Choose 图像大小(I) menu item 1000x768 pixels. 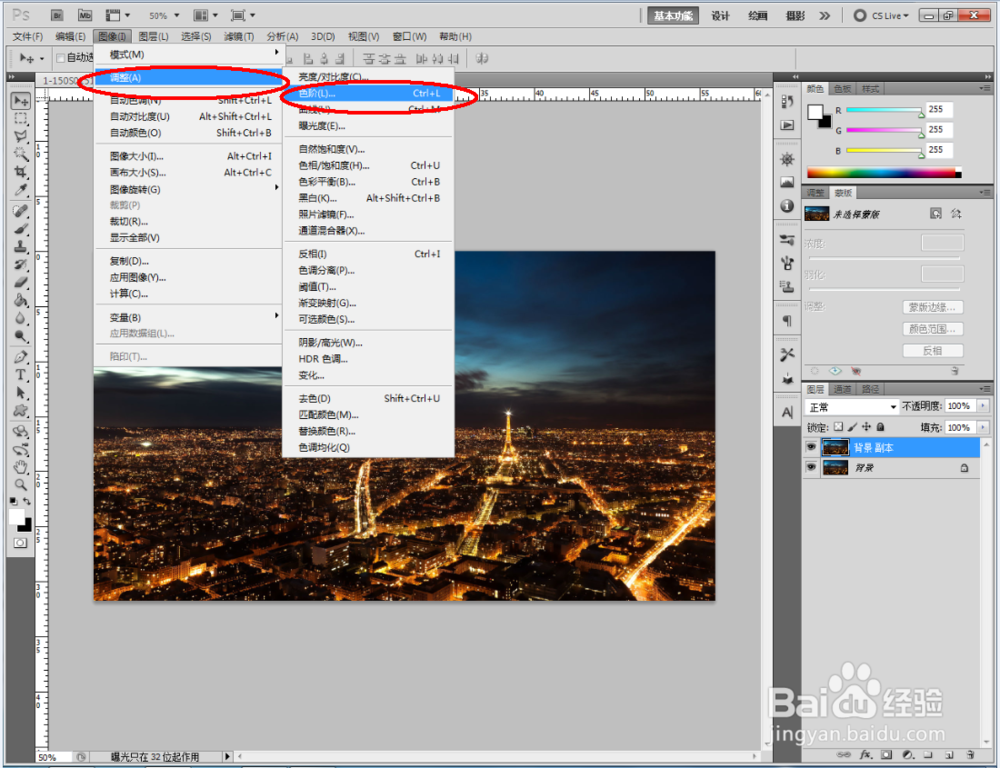pyautogui.click(x=189, y=156)
